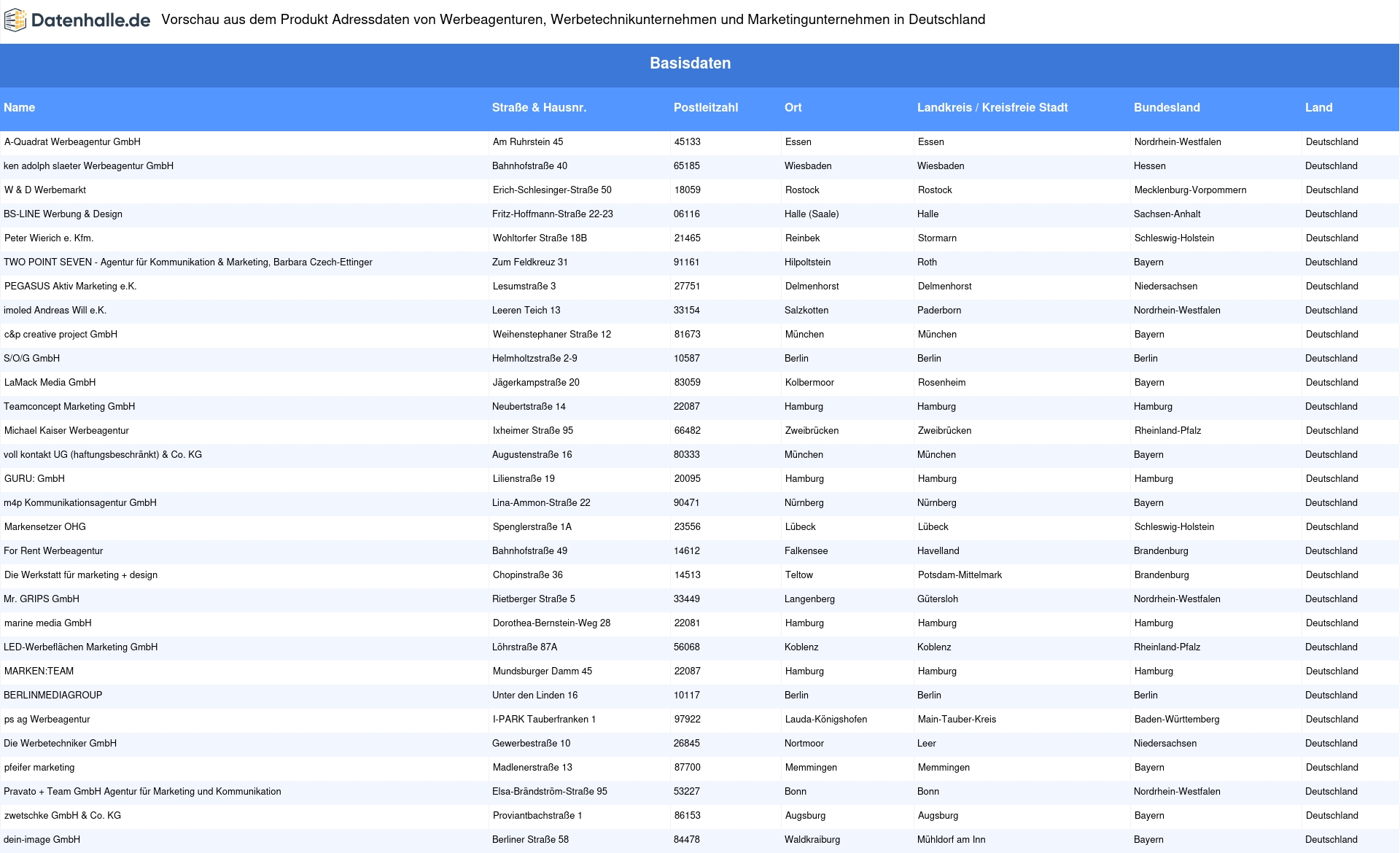Click the W & D Werbemarkt entry
Image resolution: width=1400 pixels, height=853 pixels.
(x=45, y=190)
